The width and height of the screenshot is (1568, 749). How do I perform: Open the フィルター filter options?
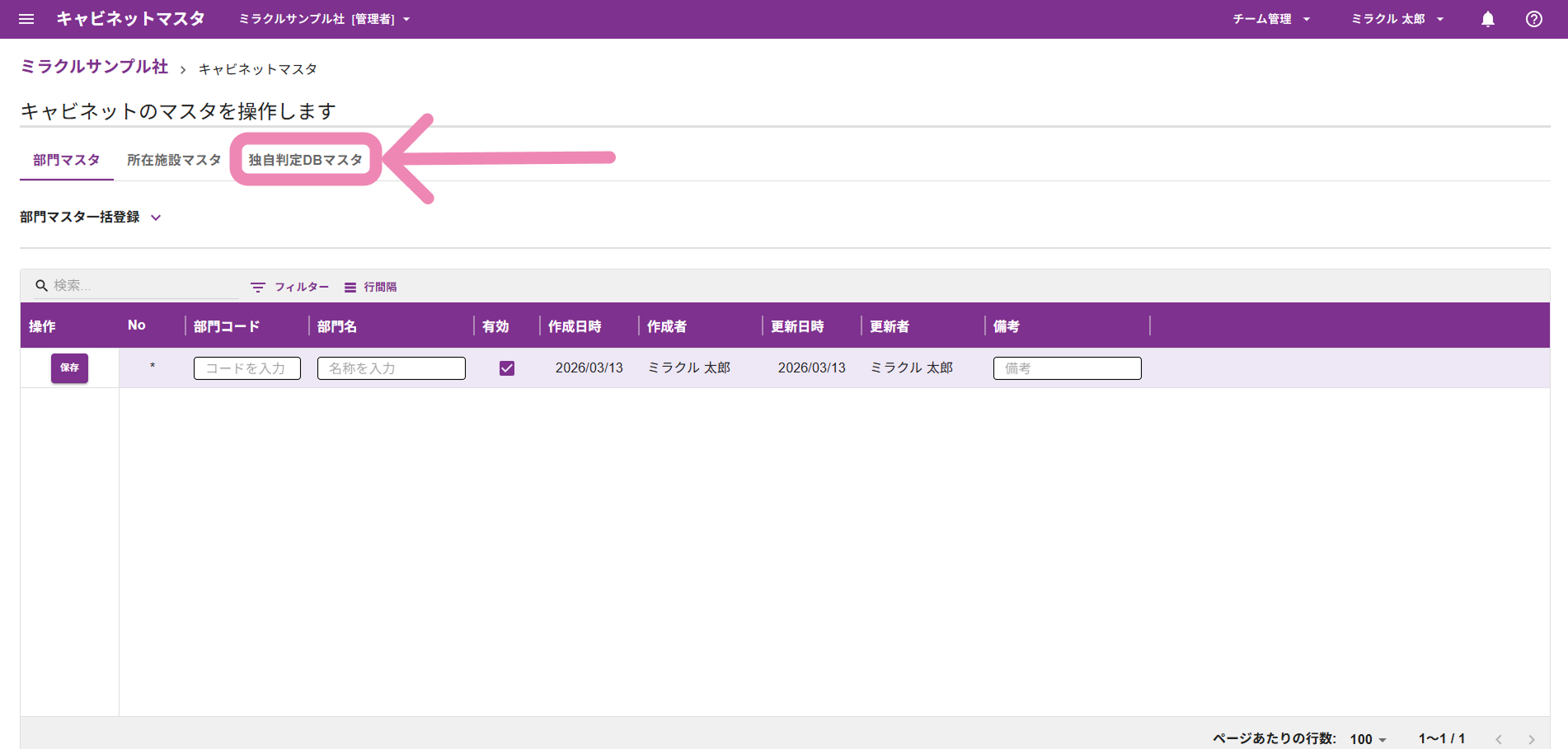(290, 287)
